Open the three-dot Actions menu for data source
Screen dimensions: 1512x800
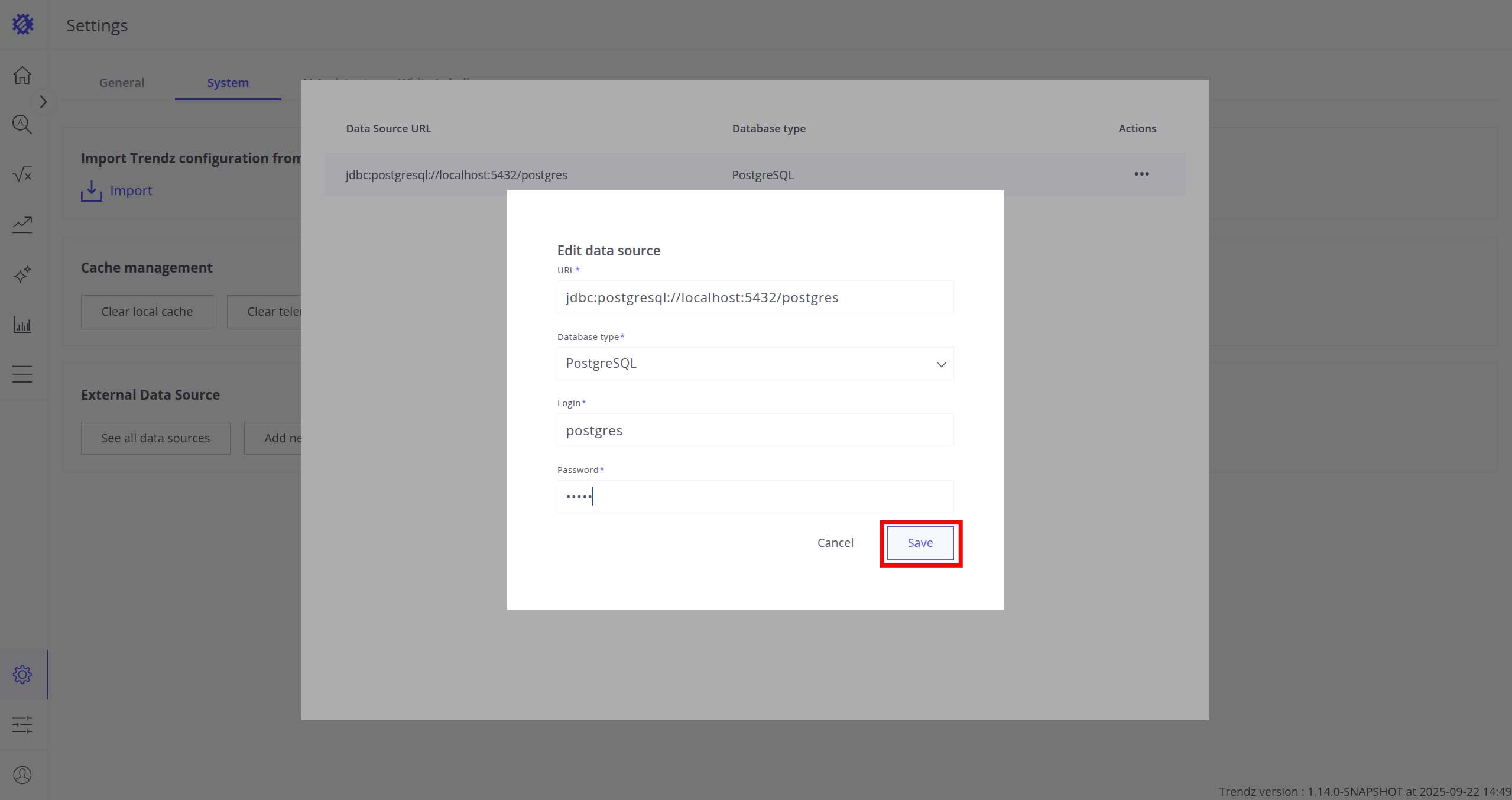(x=1141, y=174)
